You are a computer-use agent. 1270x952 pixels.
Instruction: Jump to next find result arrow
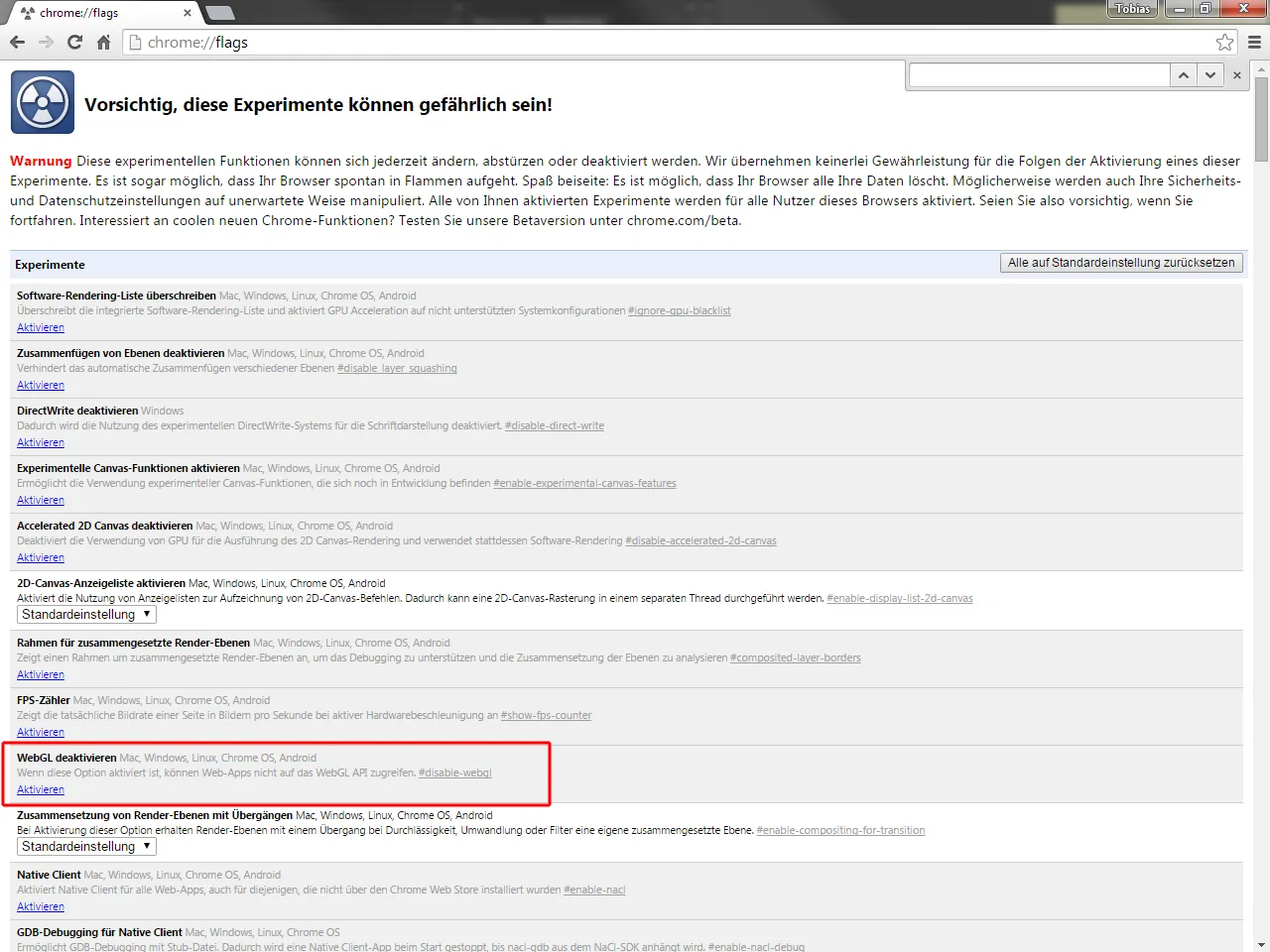(1208, 75)
